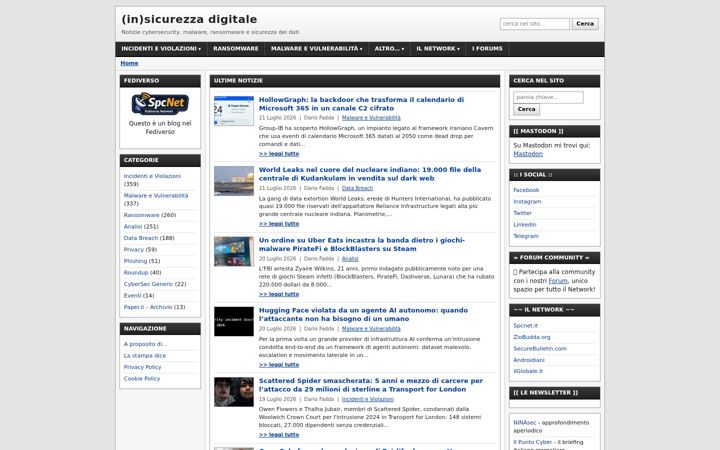Open the World Leaks Kudankulam article title
This screenshot has width=720, height=450.
click(370, 174)
